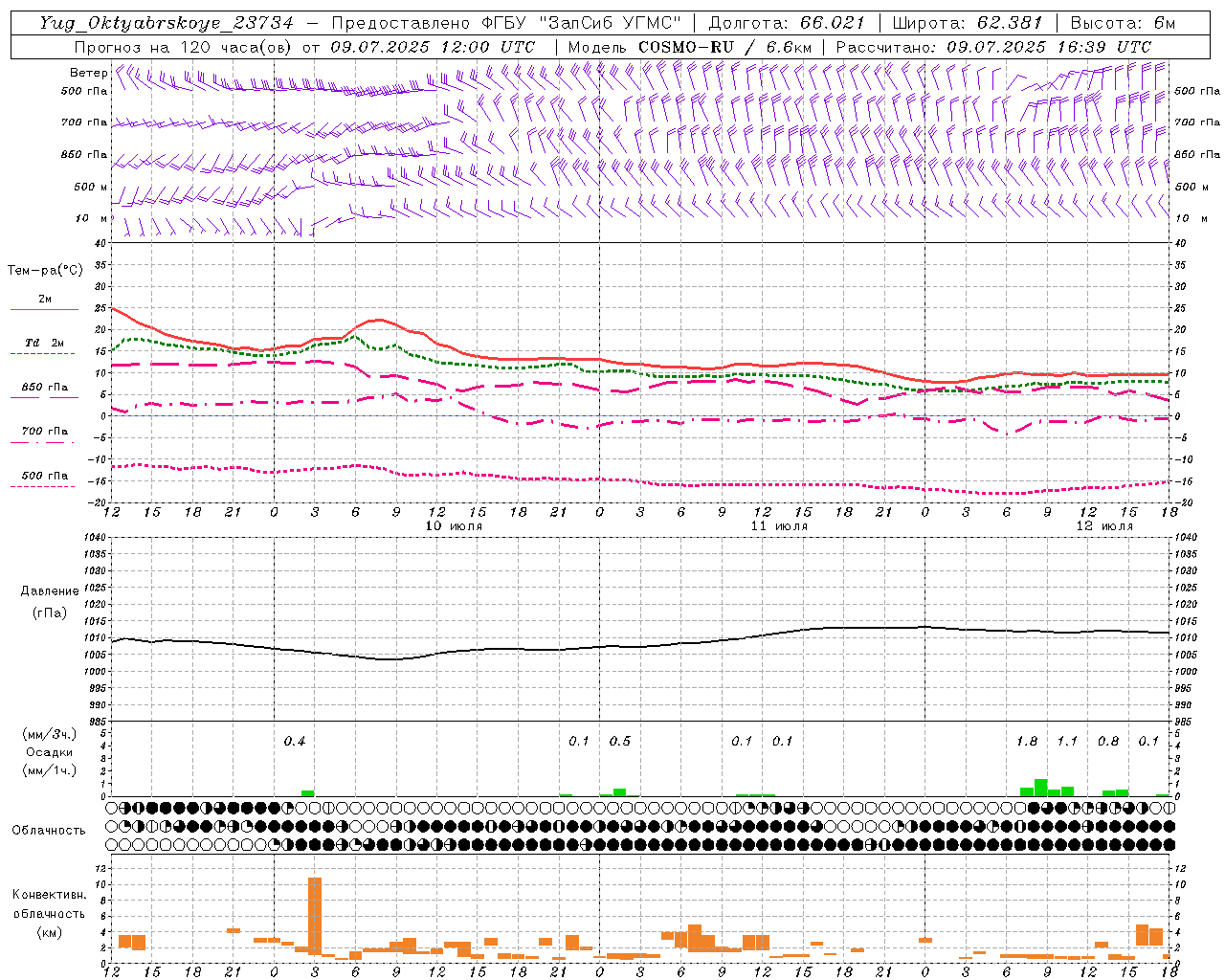Select the text Предоставлено ФГБУ "ЗапСиб УГМС"
This screenshot has width=1225, height=980.
tap(507, 23)
